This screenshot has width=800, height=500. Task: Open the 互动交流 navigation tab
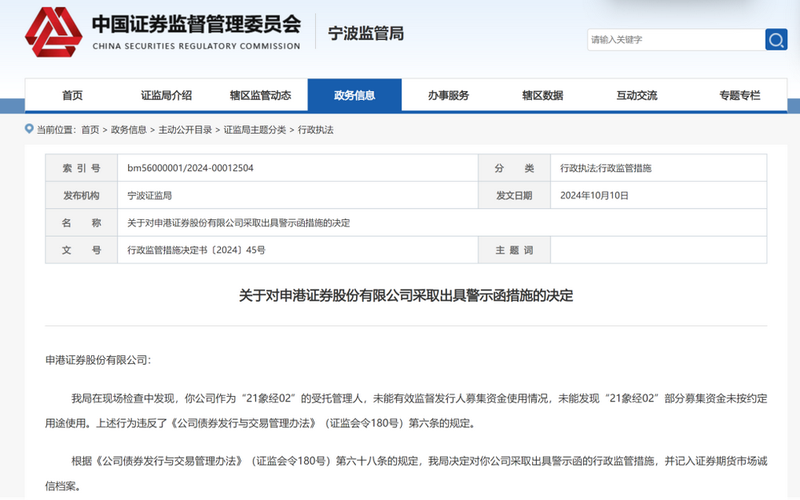coord(637,95)
